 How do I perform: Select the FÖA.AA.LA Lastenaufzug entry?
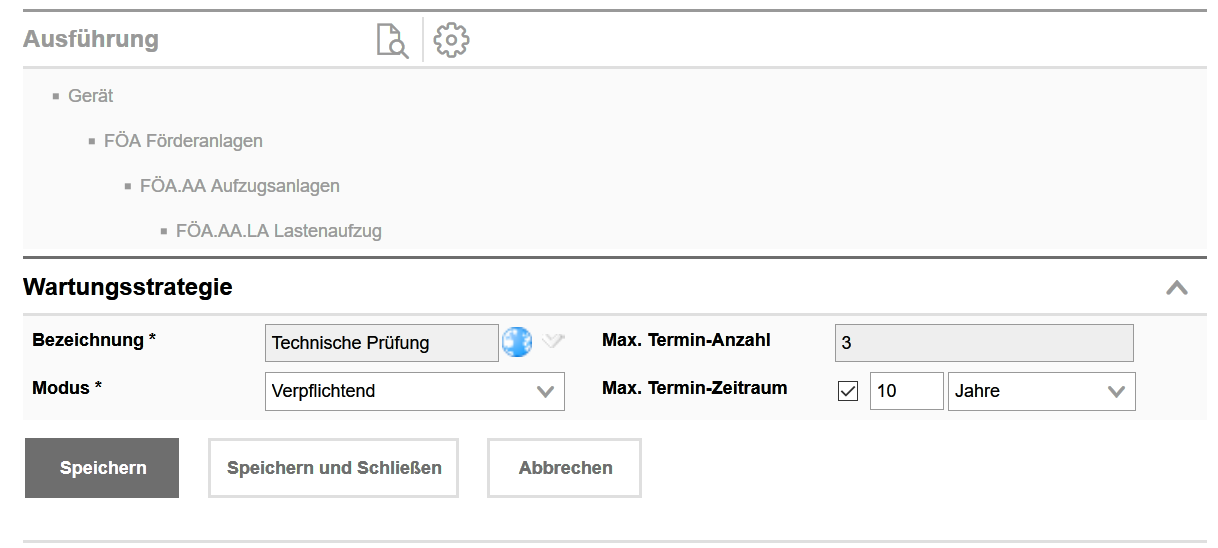[278, 231]
